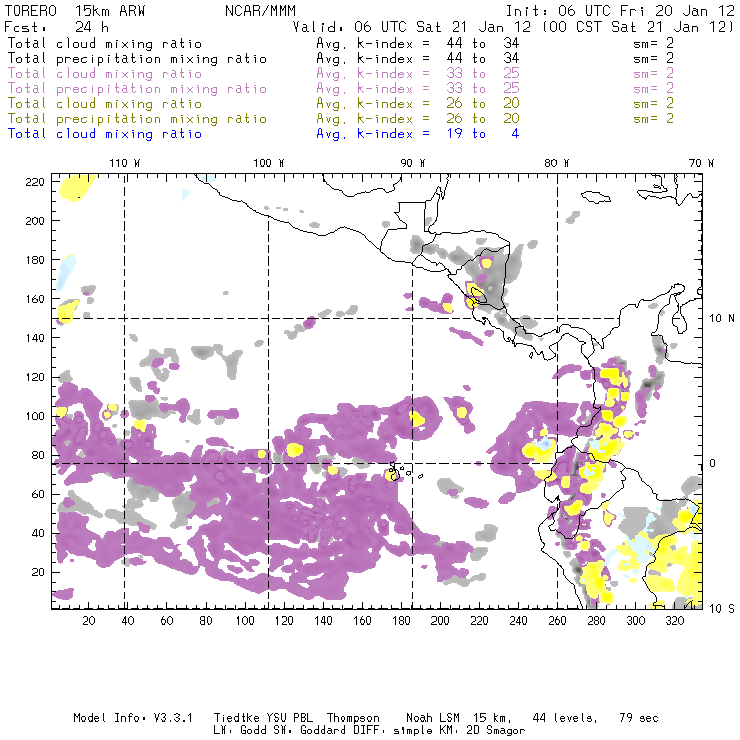Click the "100 W" longitude label
740x740 pixels.
[269, 163]
